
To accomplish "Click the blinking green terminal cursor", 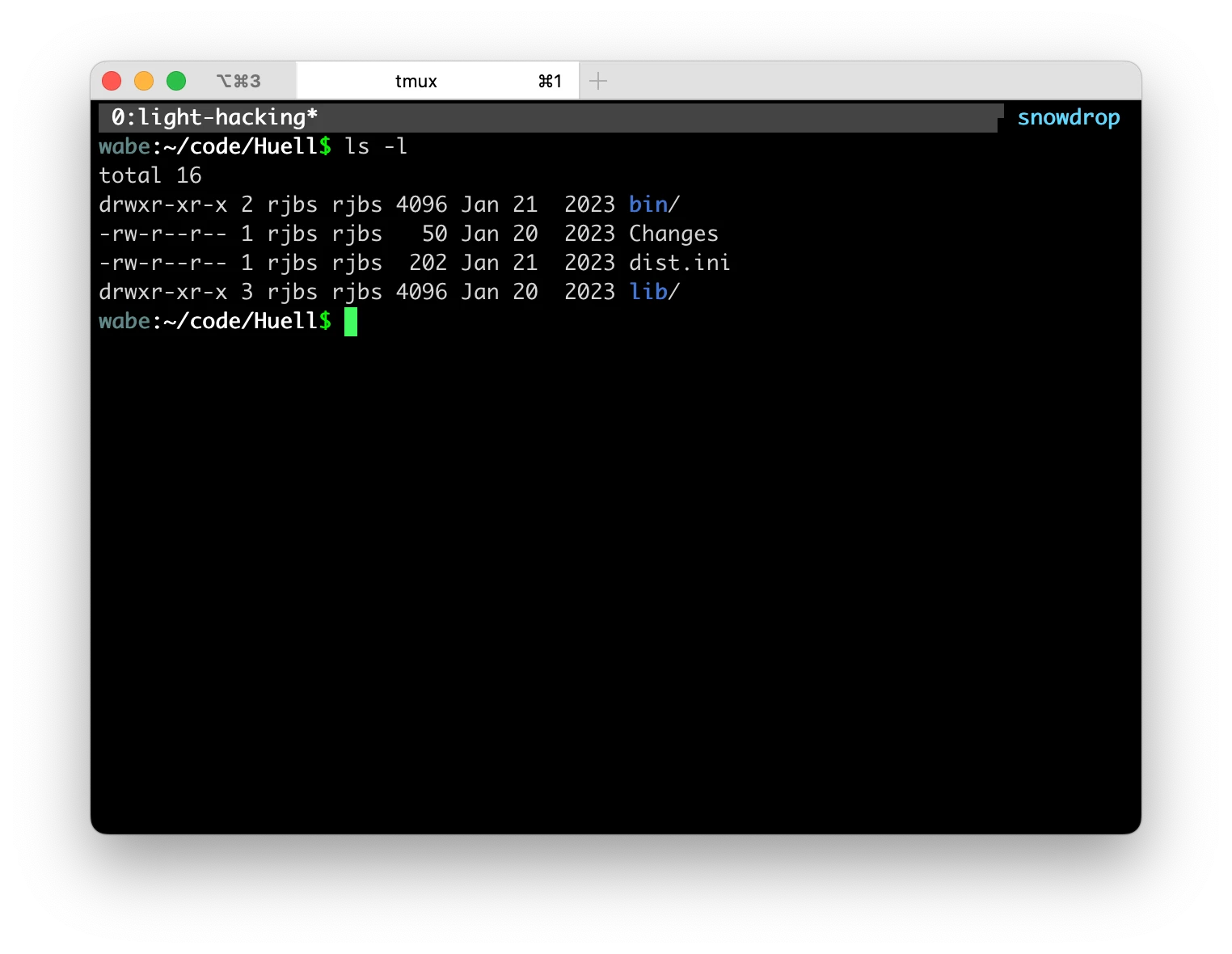I will coord(352,321).
